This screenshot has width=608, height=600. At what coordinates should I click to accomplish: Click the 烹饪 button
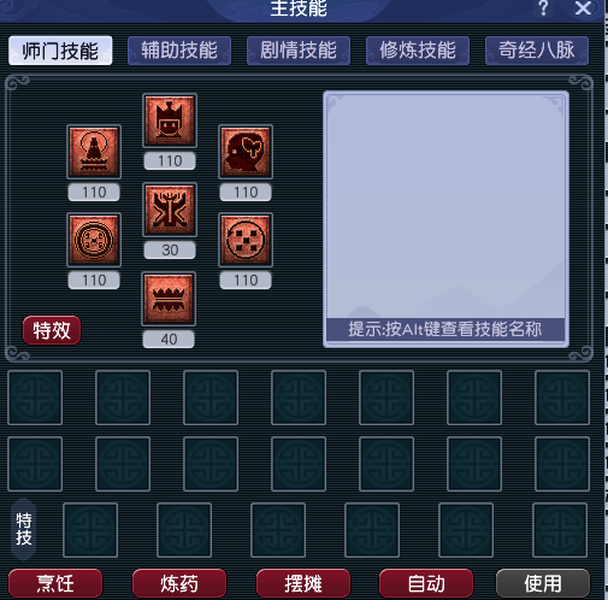(55, 583)
